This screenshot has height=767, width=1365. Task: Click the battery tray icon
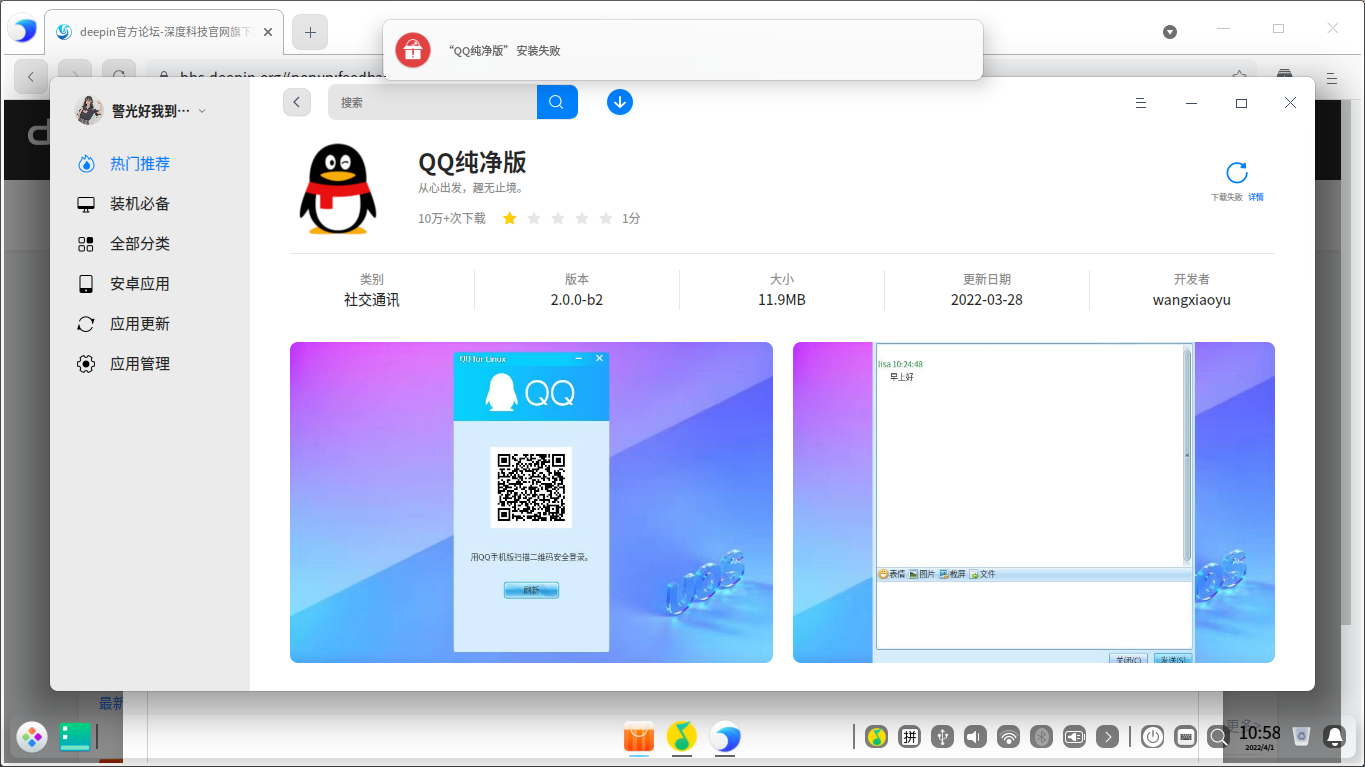click(1075, 738)
